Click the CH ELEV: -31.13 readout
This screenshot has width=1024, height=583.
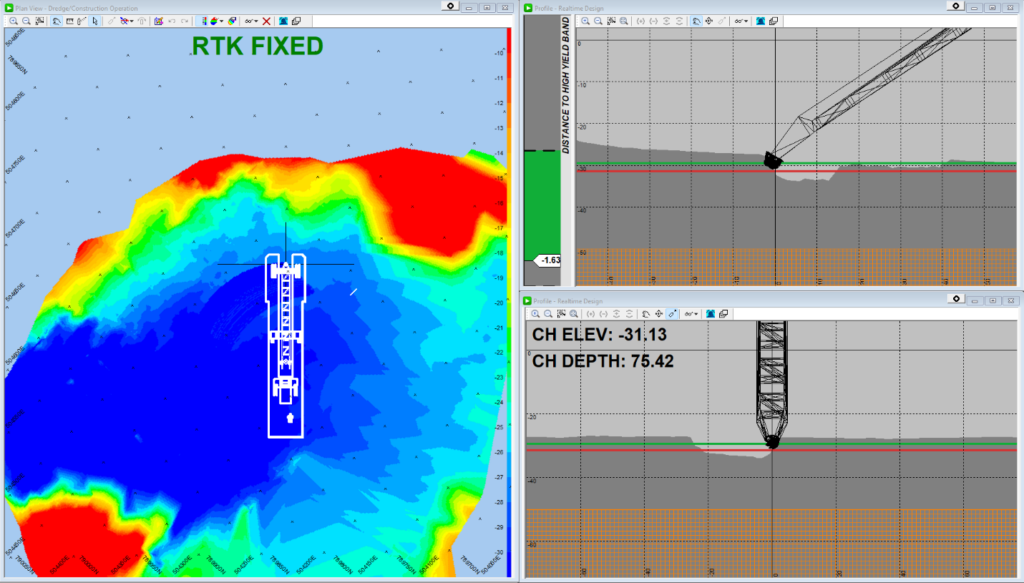coord(599,335)
